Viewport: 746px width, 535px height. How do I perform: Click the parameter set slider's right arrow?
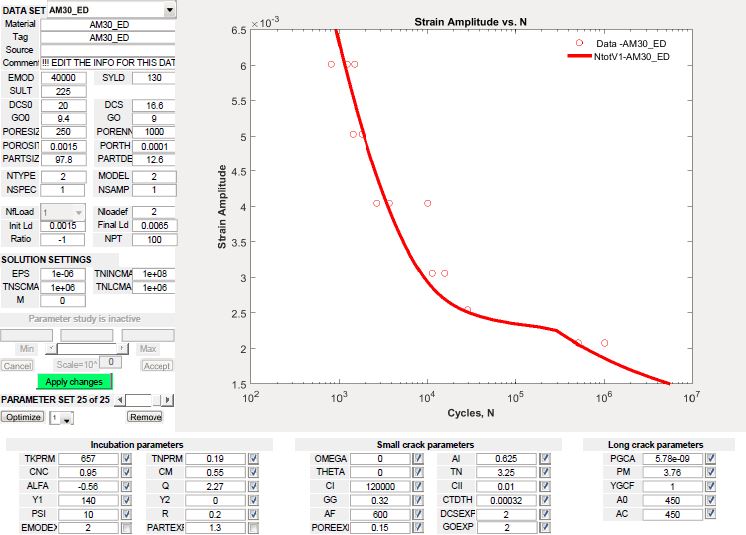(170, 400)
